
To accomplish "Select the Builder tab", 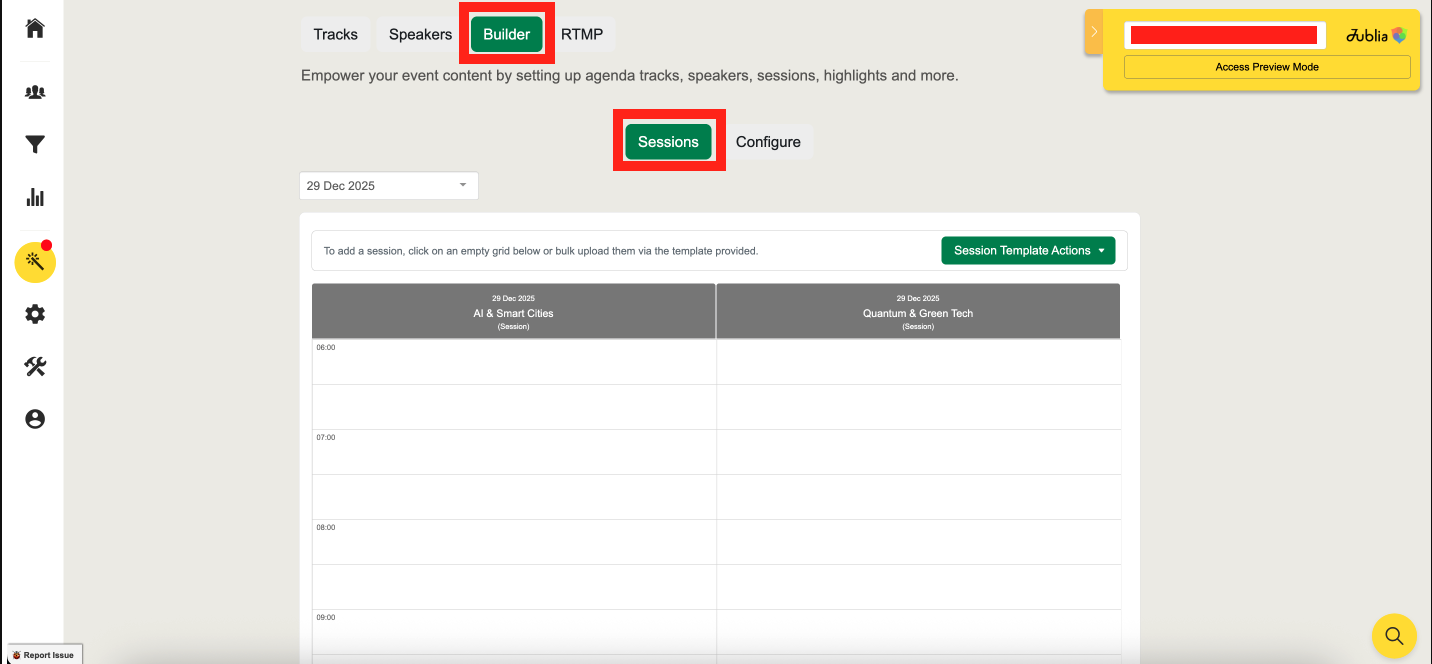I will coord(506,34).
